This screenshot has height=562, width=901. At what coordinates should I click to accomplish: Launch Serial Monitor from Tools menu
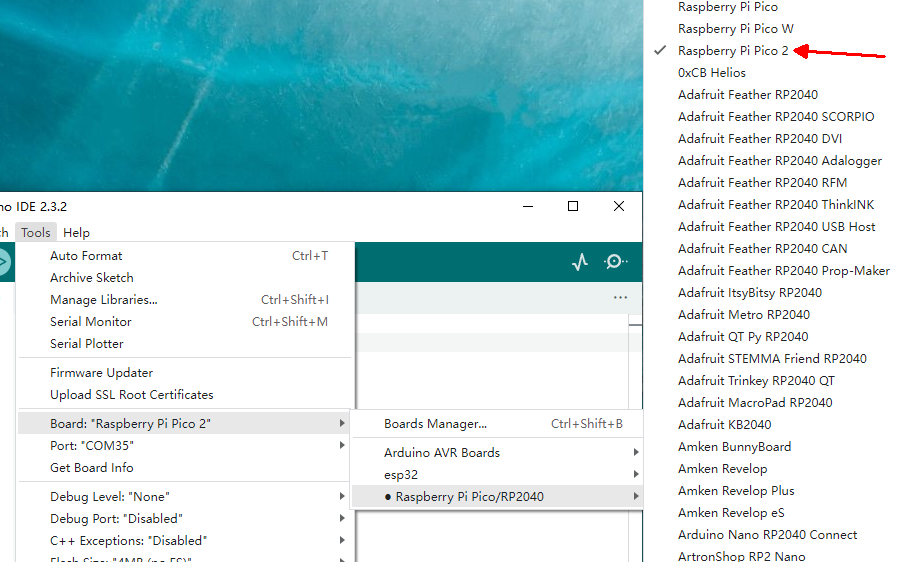click(x=184, y=322)
